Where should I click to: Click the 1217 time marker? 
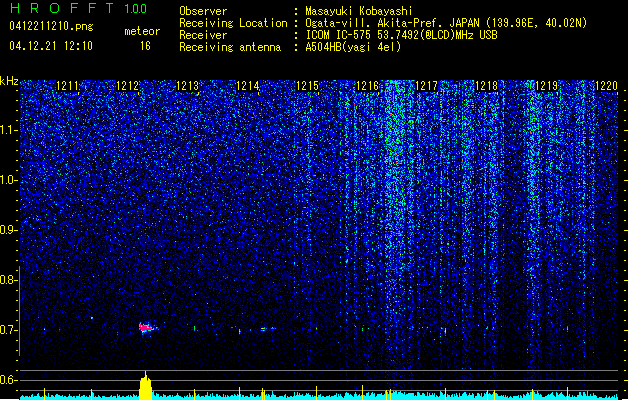point(426,86)
